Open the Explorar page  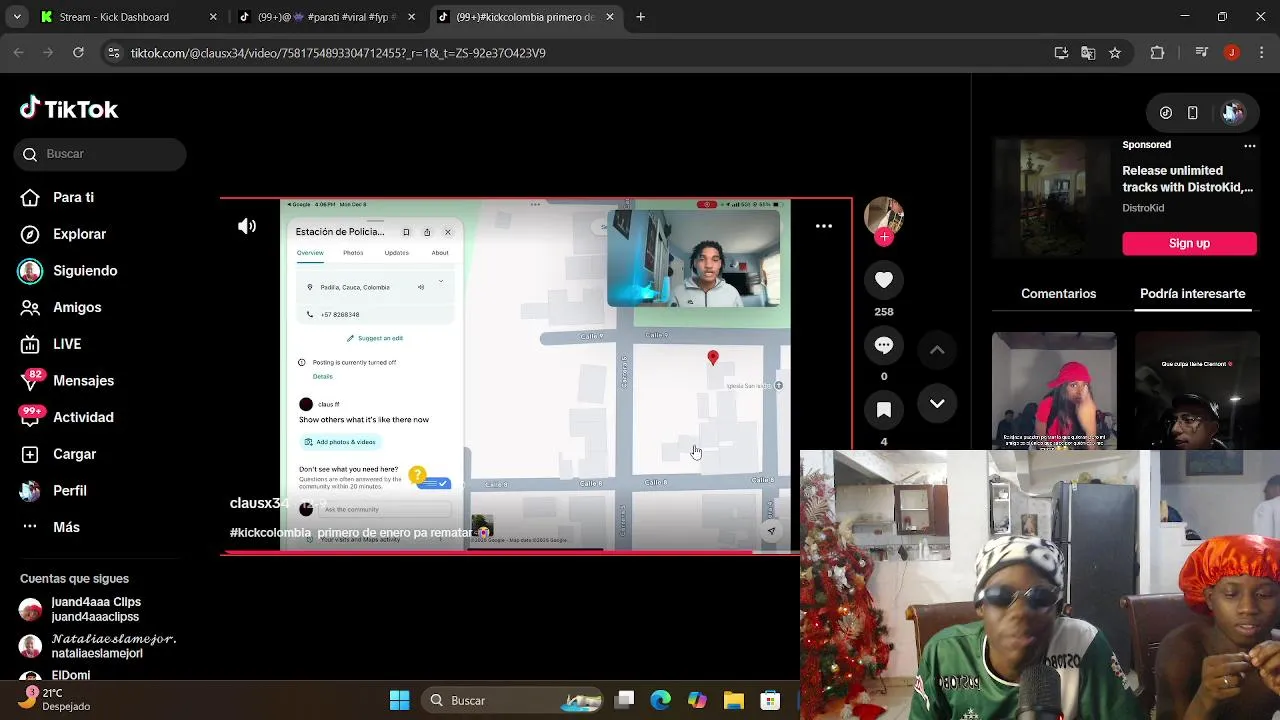click(64, 234)
